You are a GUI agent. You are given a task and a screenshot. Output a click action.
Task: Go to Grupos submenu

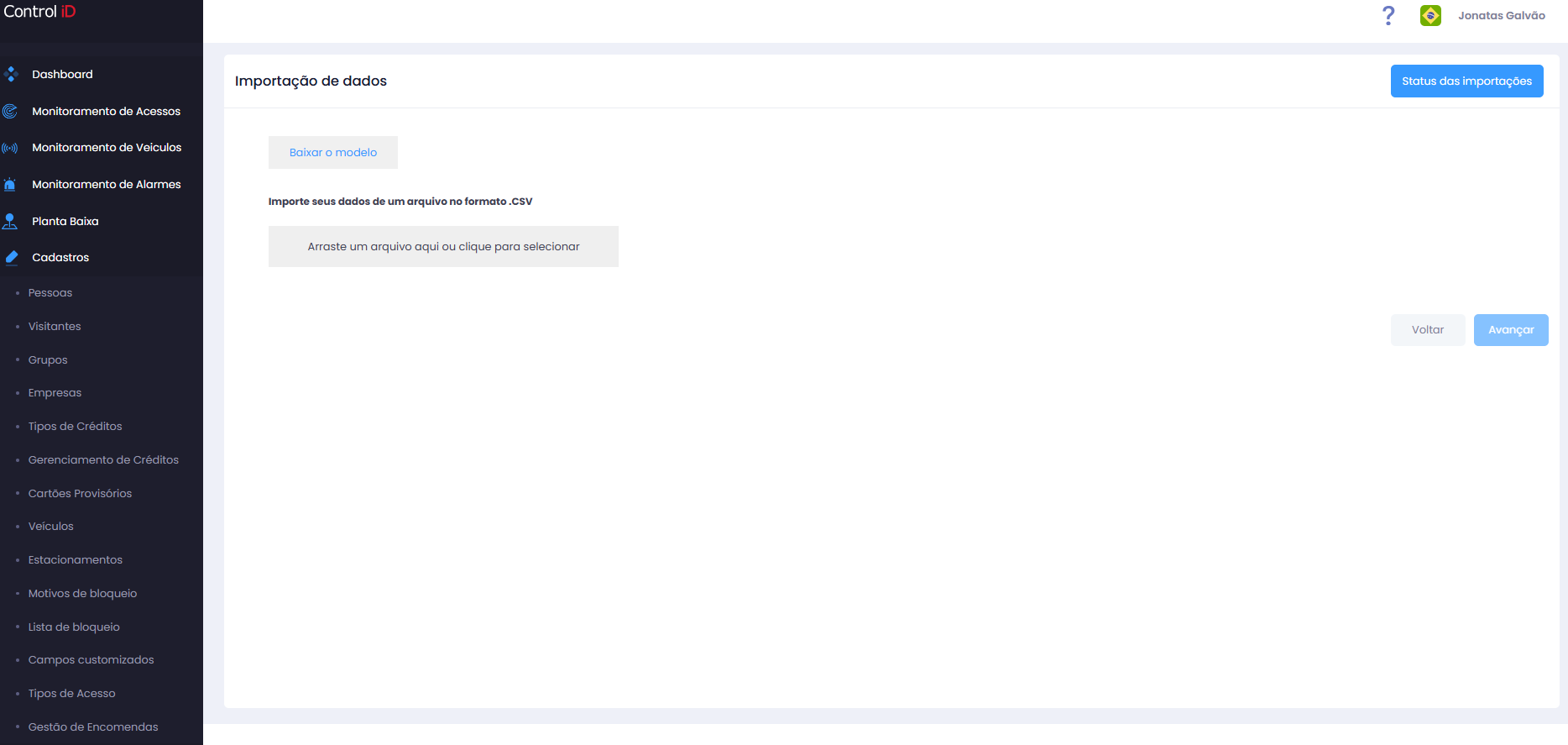(x=48, y=360)
